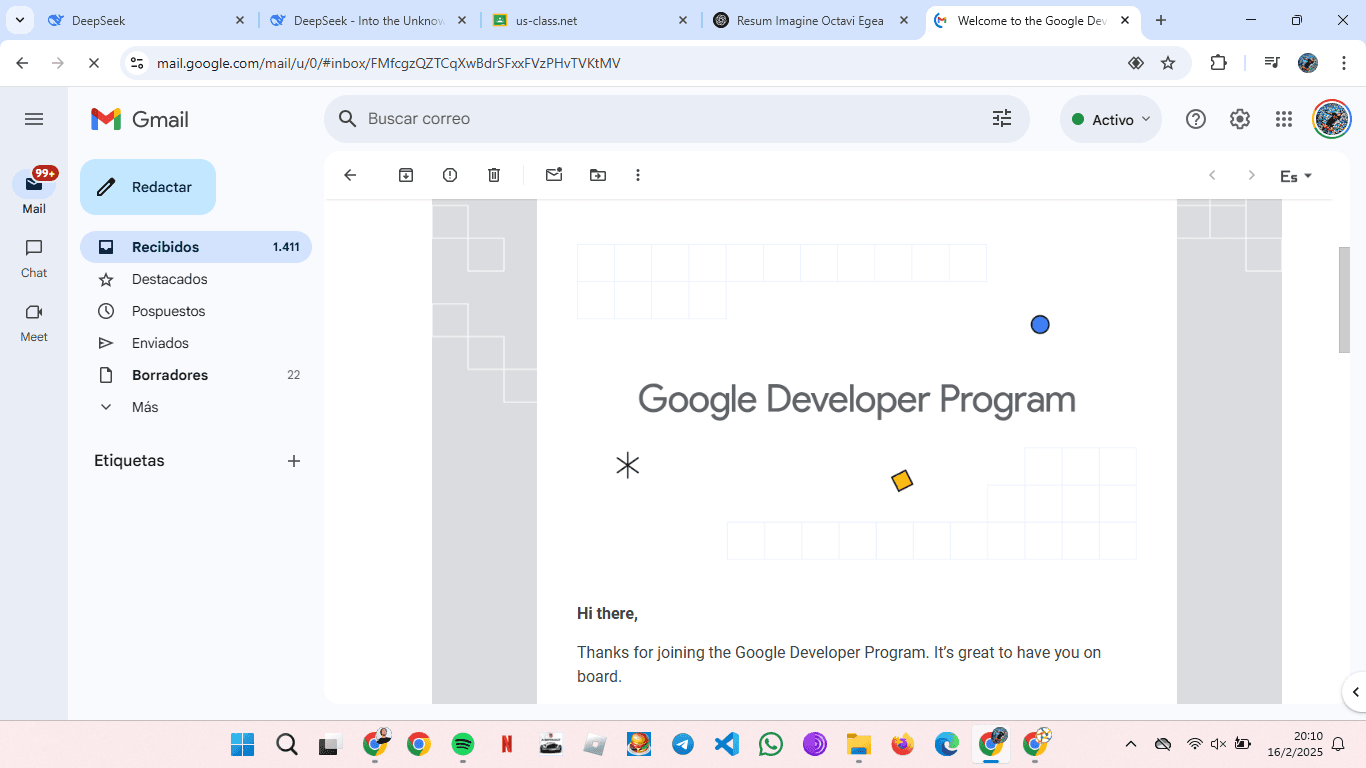This screenshot has width=1366, height=768.
Task: Click the "Hi there," greeting text
Action: click(607, 613)
